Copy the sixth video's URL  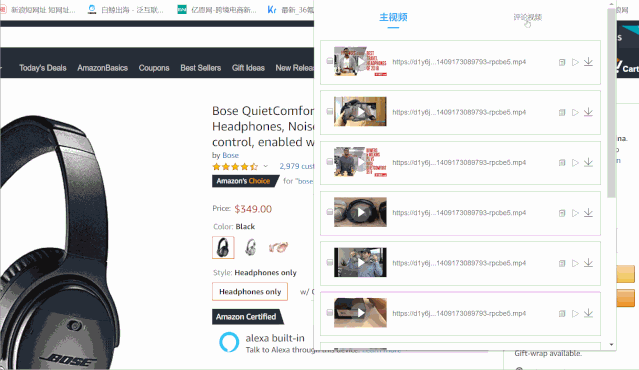(562, 313)
